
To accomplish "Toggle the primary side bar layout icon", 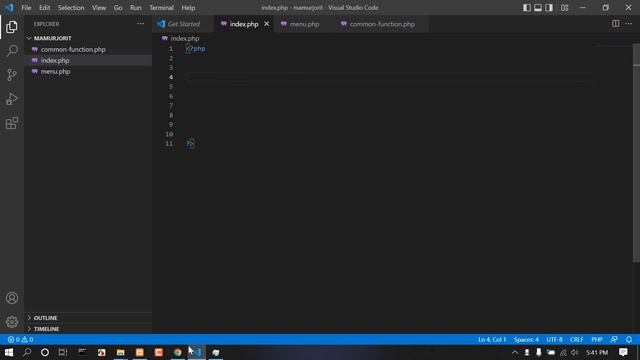I will 527,8.
